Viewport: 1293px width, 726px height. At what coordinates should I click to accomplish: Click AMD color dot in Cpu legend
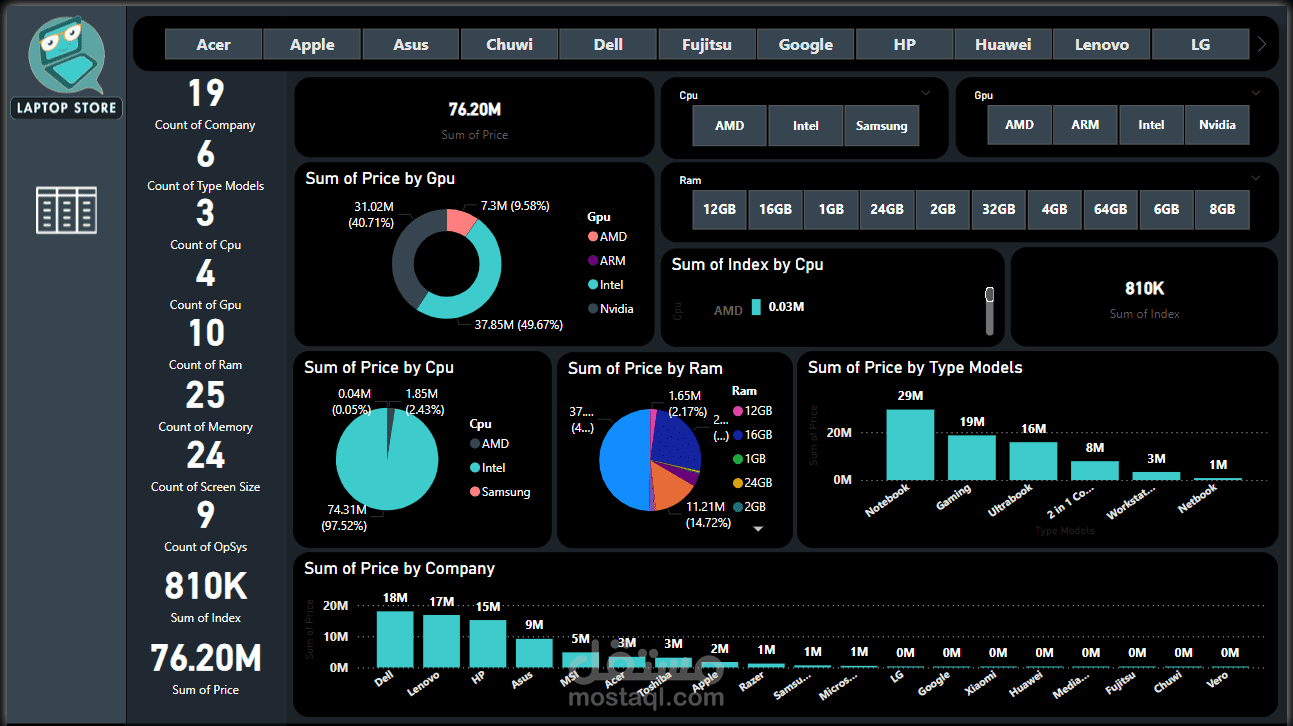(x=475, y=444)
